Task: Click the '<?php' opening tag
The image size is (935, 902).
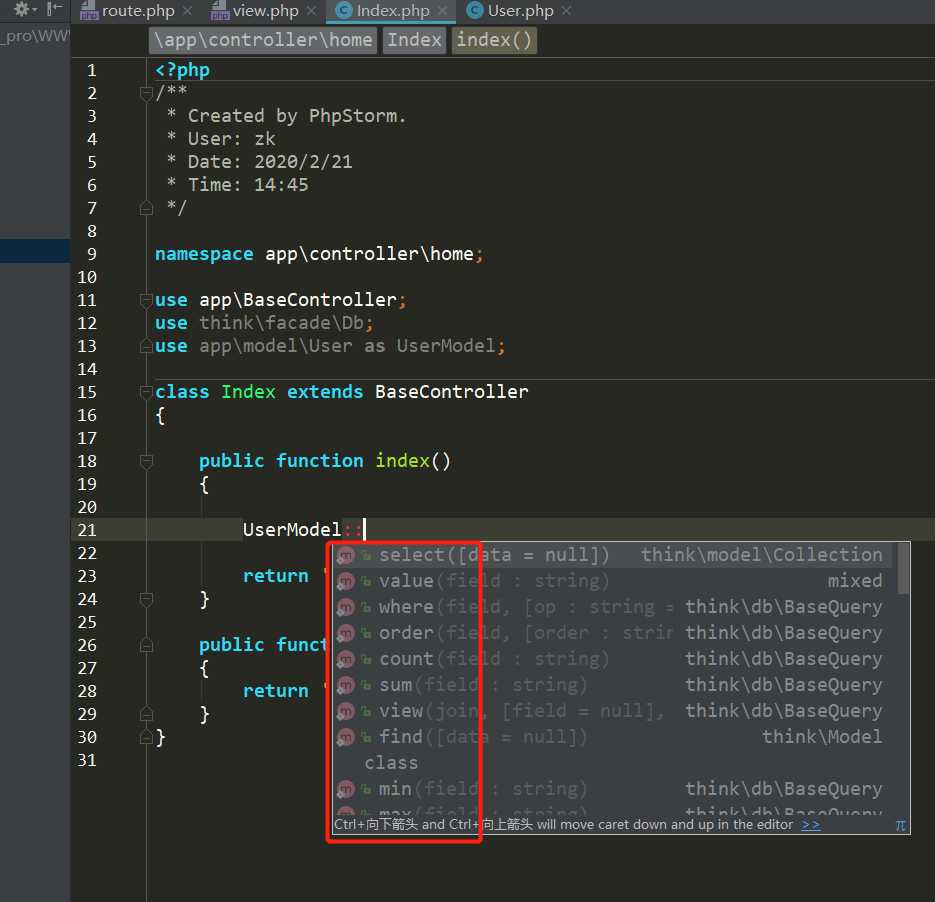Action: coord(182,70)
